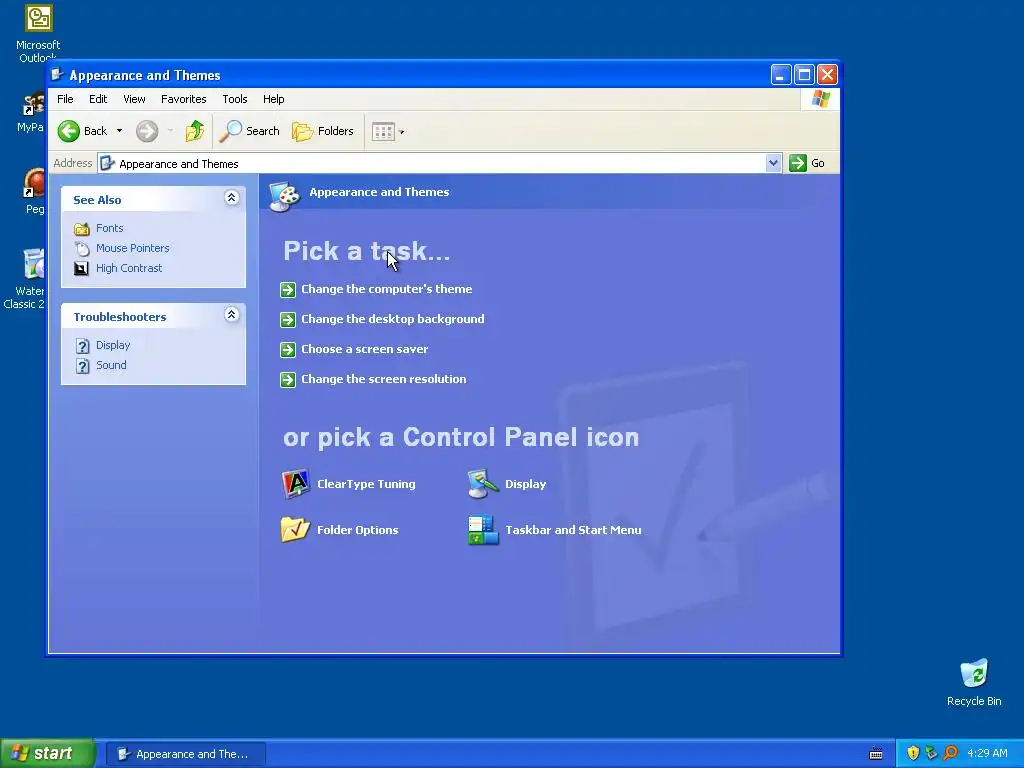Toggle the Folders pane button
Viewport: 1024px width, 768px height.
pos(323,131)
